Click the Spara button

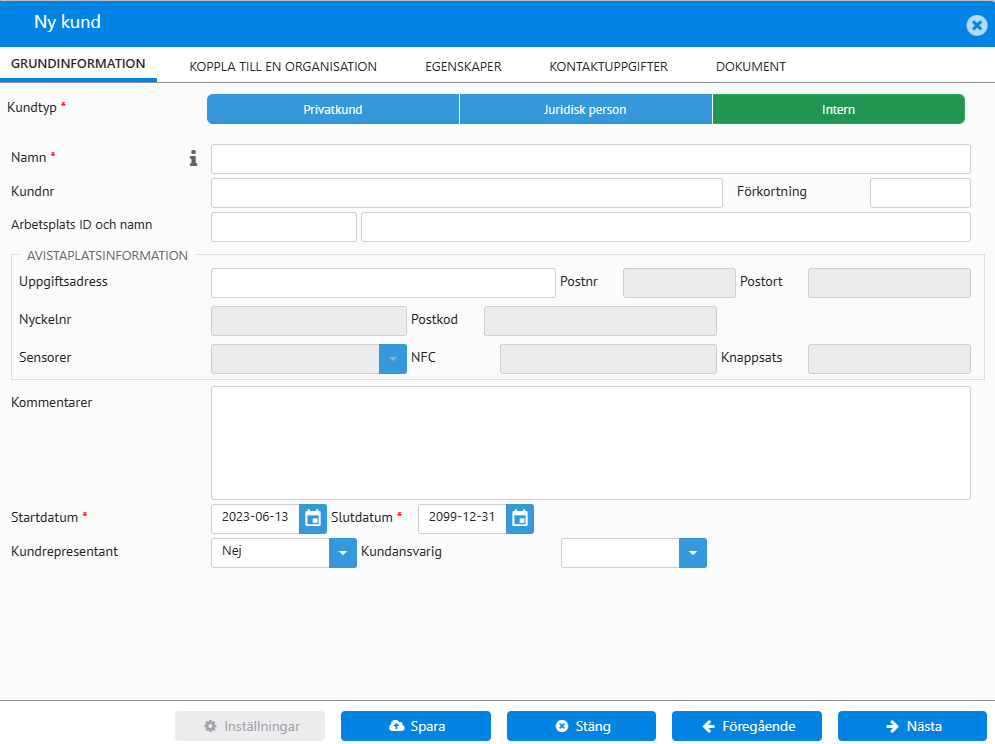click(416, 726)
